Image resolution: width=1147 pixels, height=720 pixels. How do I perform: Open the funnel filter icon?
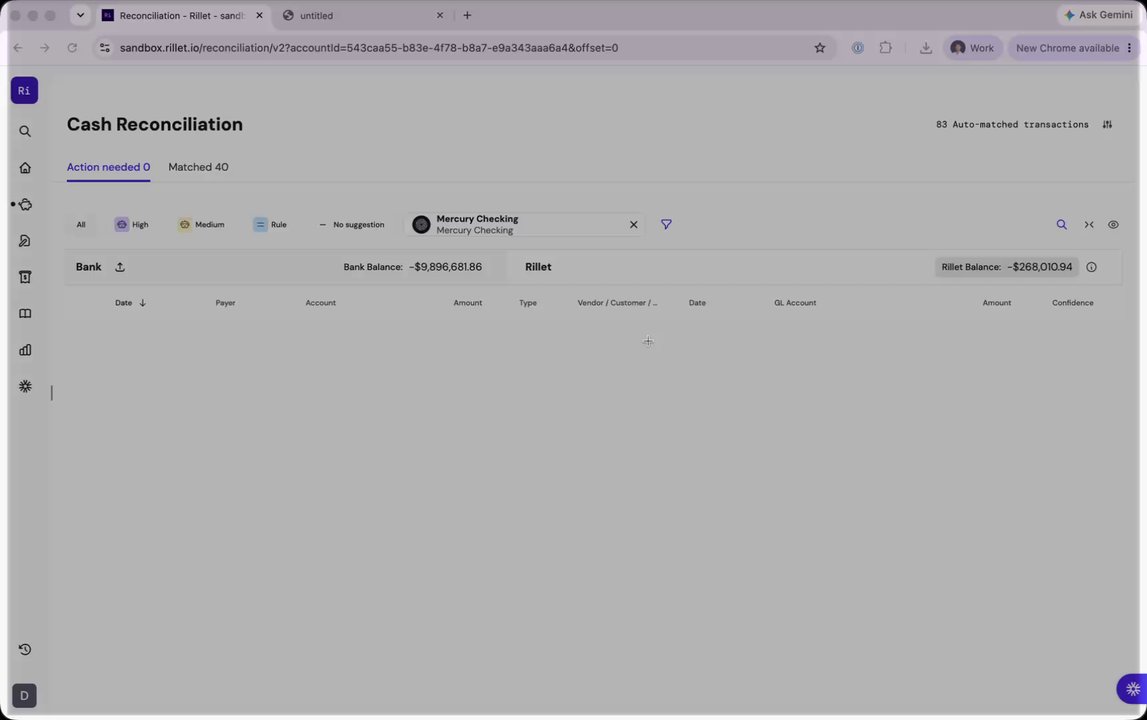[x=666, y=225]
